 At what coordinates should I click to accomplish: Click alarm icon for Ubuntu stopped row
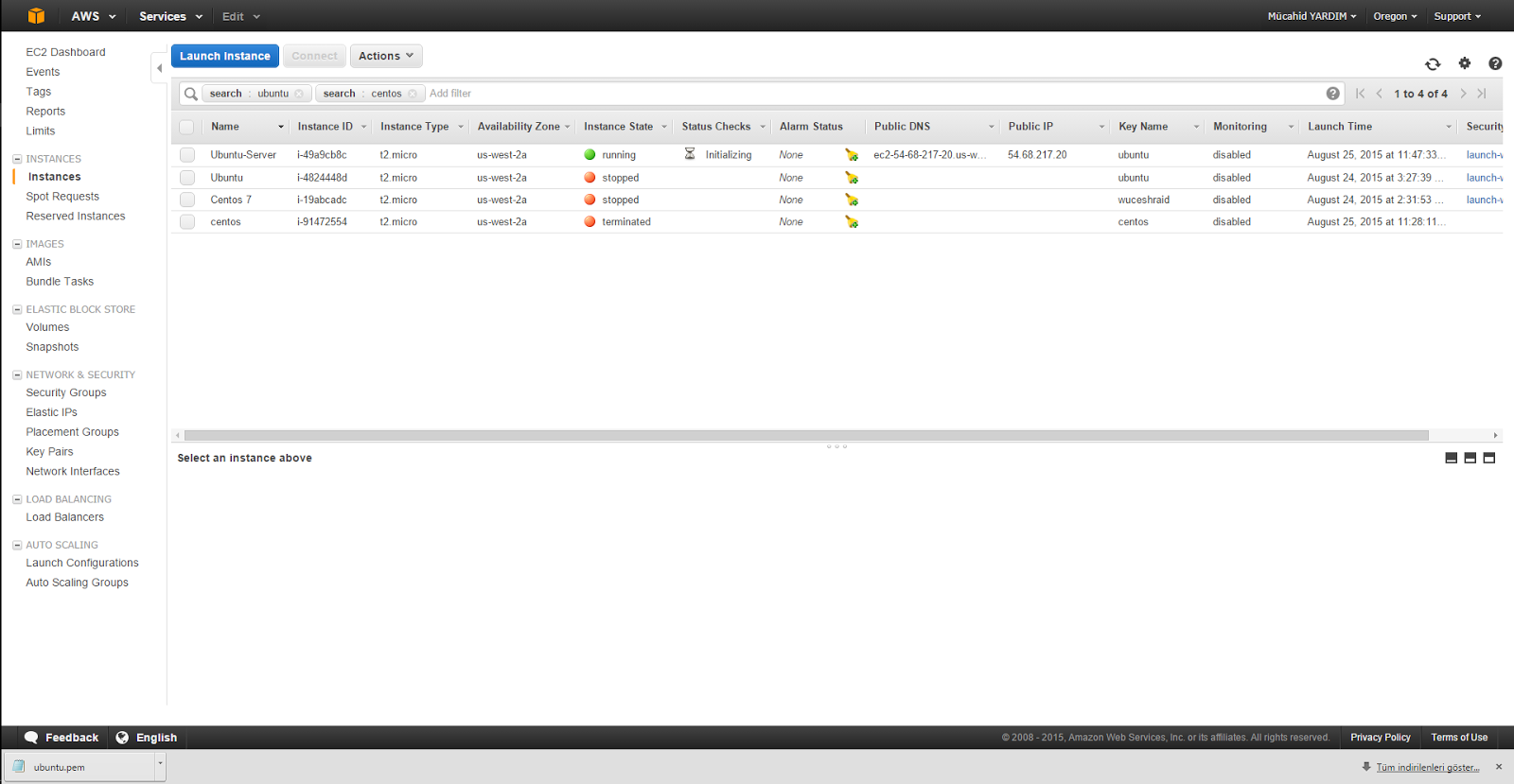point(852,178)
